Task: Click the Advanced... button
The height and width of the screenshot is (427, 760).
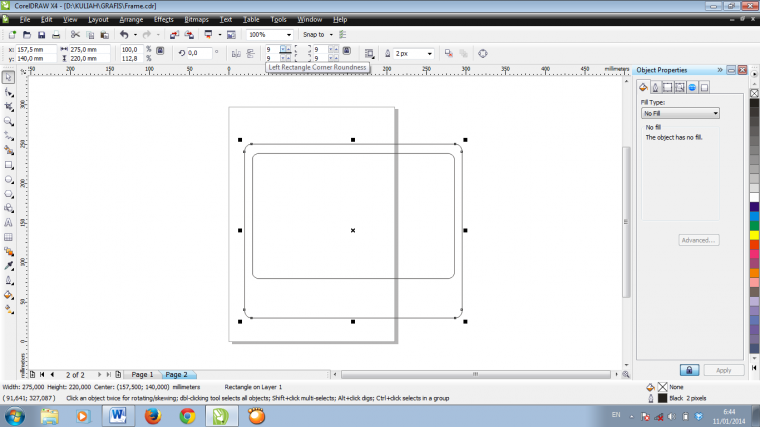Action: [x=698, y=240]
